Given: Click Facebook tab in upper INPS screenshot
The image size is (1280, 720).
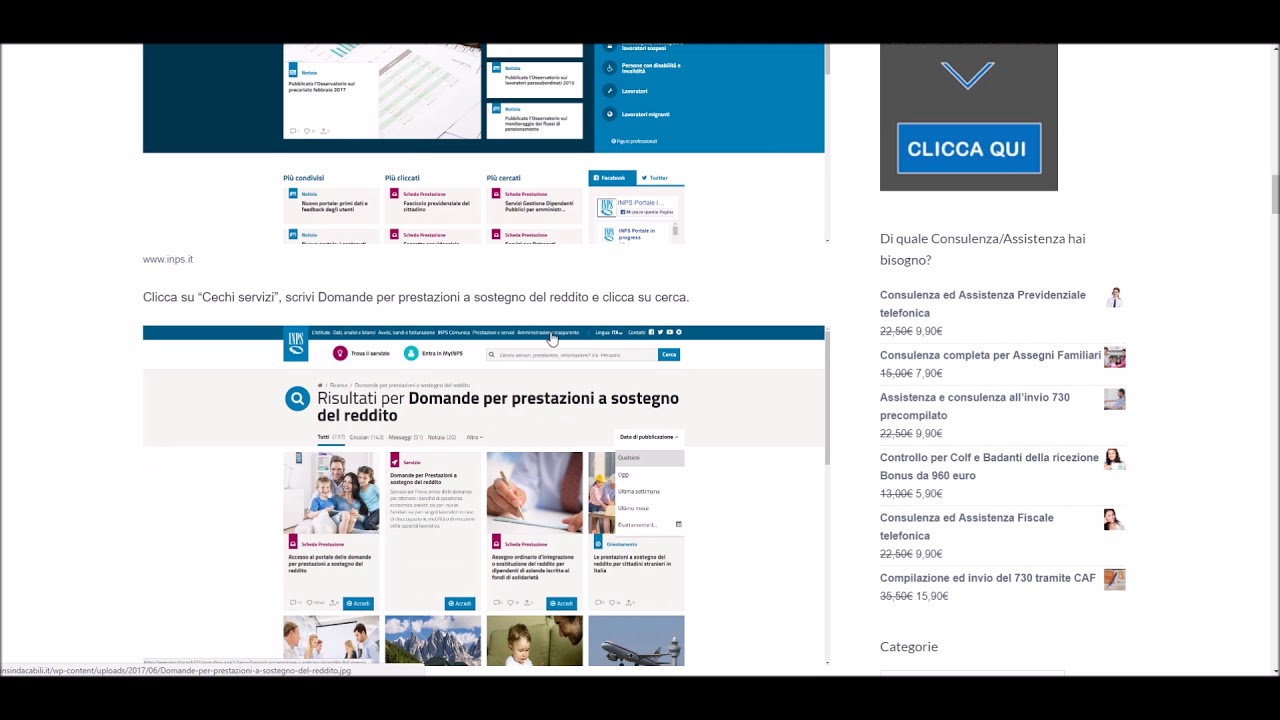Looking at the screenshot, I should (x=611, y=178).
